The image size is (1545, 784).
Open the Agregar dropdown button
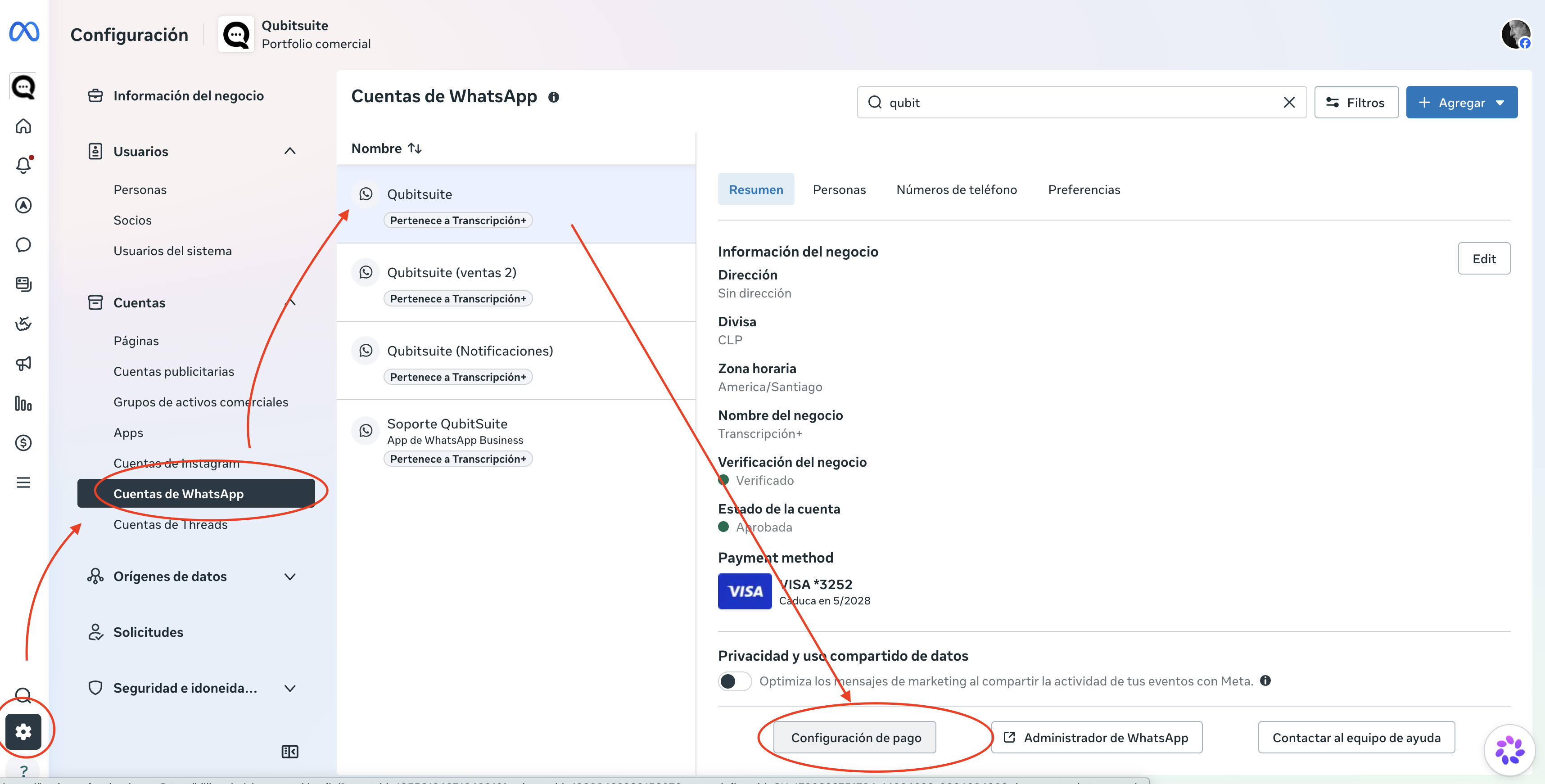(x=1462, y=103)
